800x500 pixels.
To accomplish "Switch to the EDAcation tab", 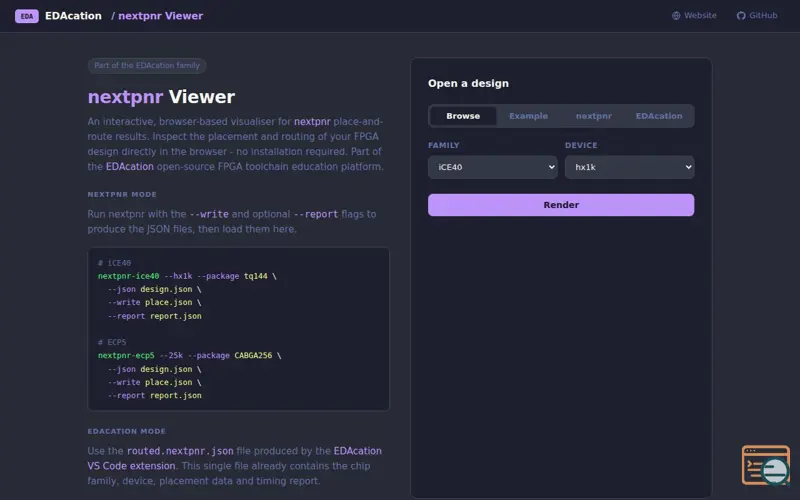I will tap(659, 116).
